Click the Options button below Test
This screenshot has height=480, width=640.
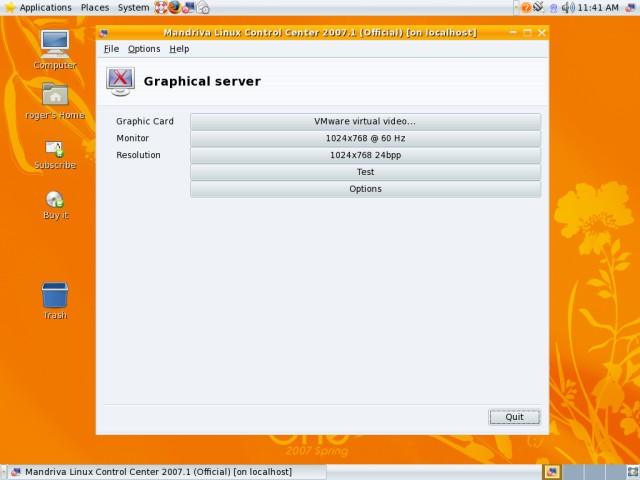pos(365,189)
